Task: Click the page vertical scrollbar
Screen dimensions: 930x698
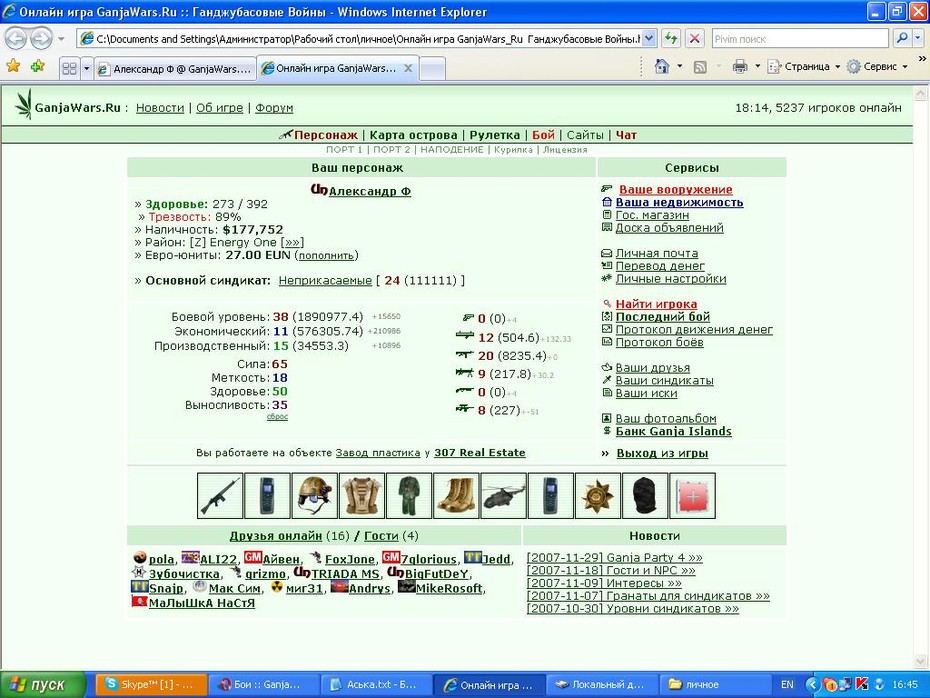Action: tap(920, 377)
